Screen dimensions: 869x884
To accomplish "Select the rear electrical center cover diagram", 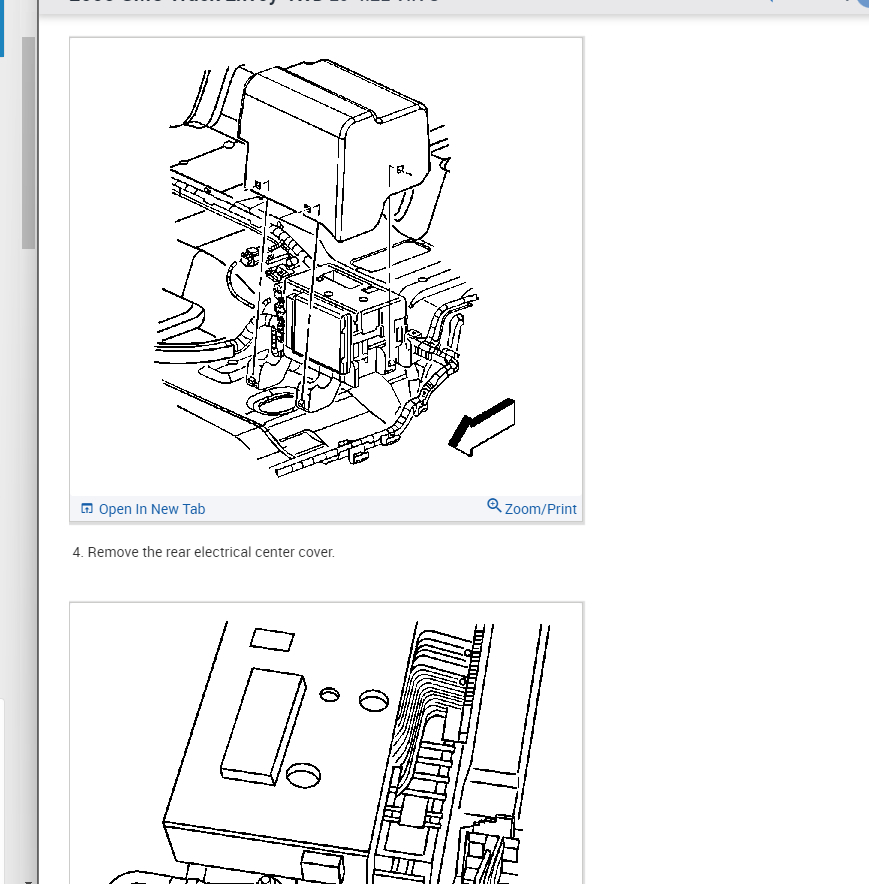I will tap(327, 267).
